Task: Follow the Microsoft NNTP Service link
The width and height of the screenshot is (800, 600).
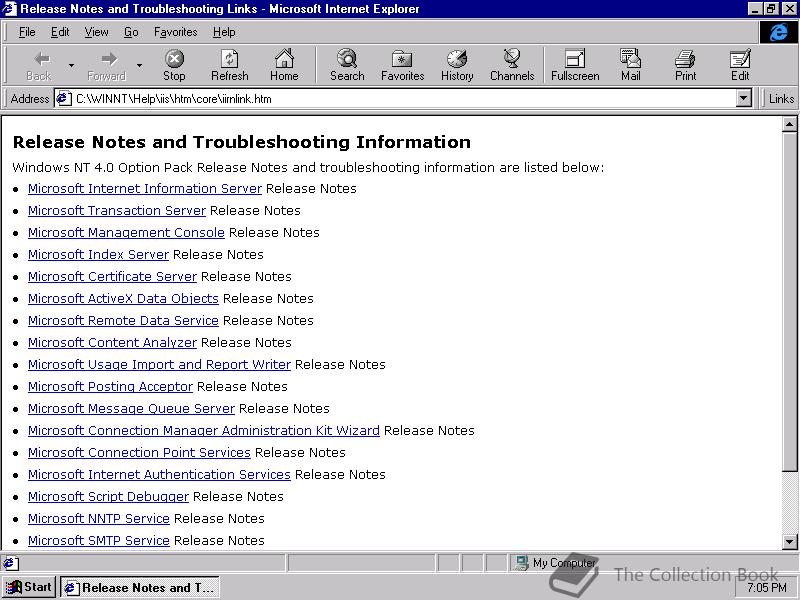Action: tap(99, 518)
